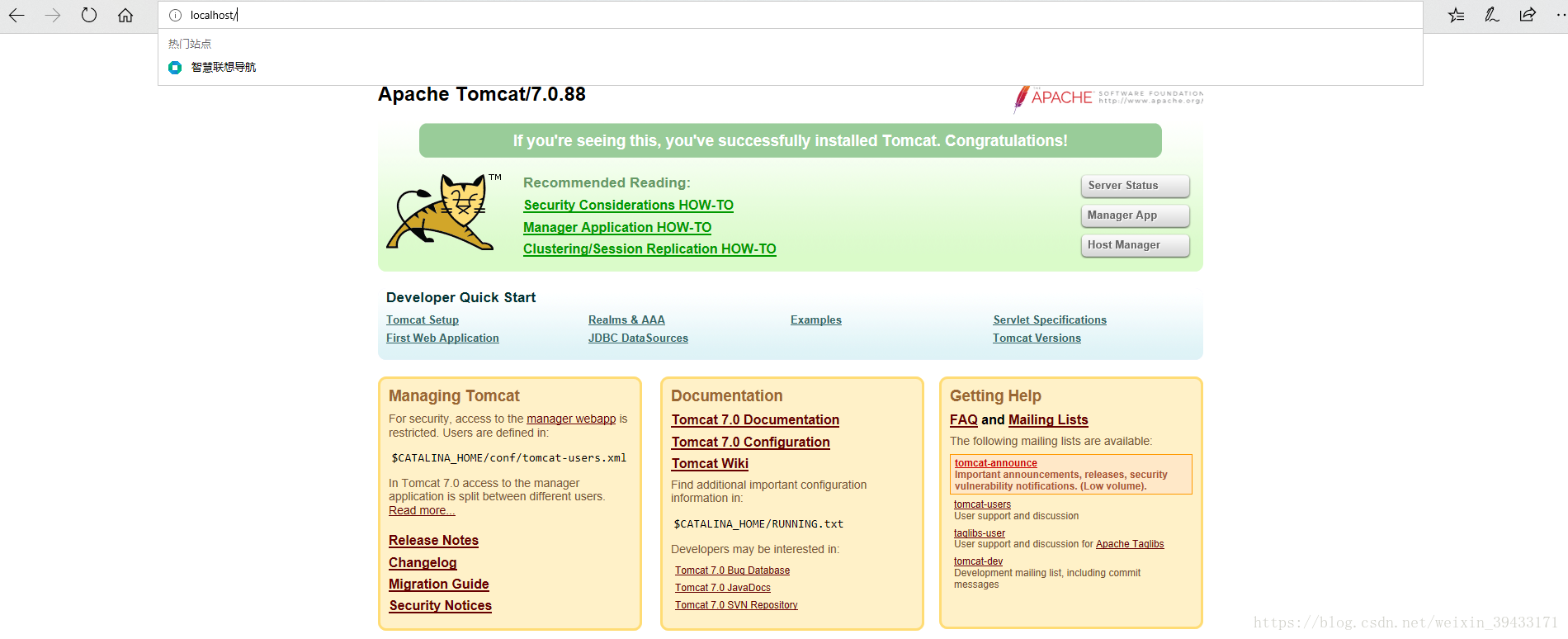Open Apache Taglibs link
1568x639 pixels.
pyautogui.click(x=1130, y=544)
